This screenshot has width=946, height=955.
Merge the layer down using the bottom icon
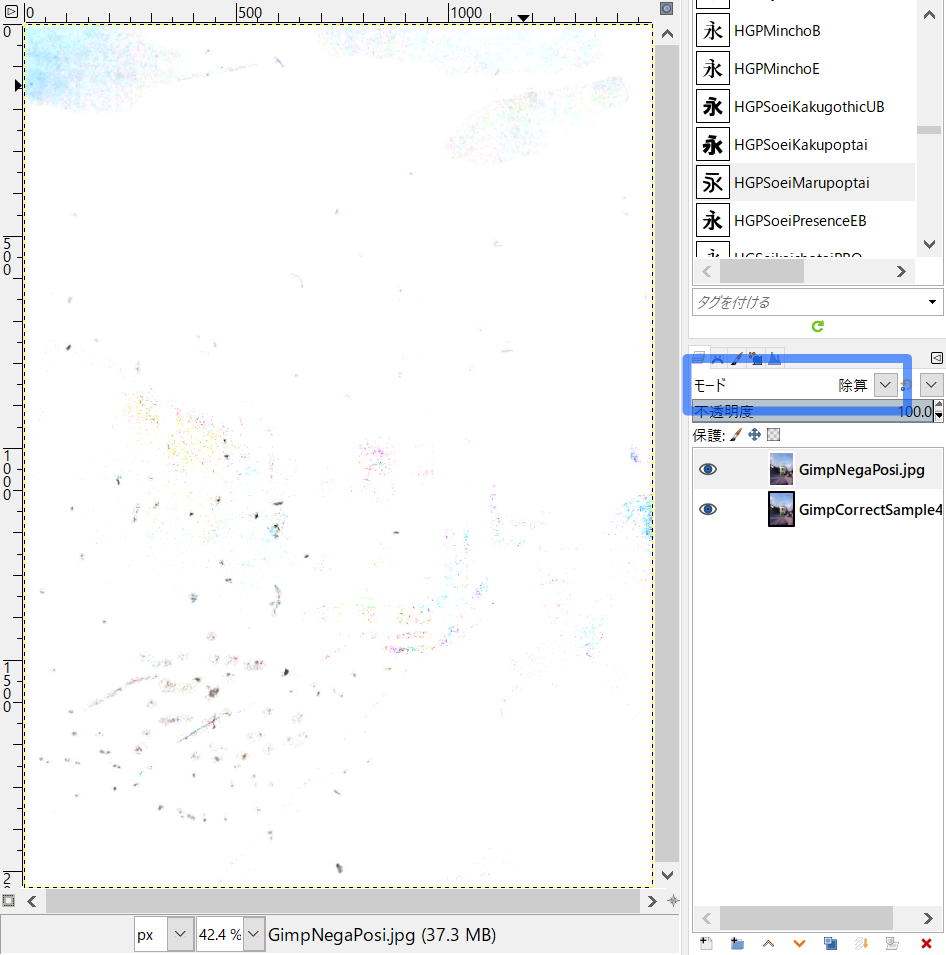861,943
